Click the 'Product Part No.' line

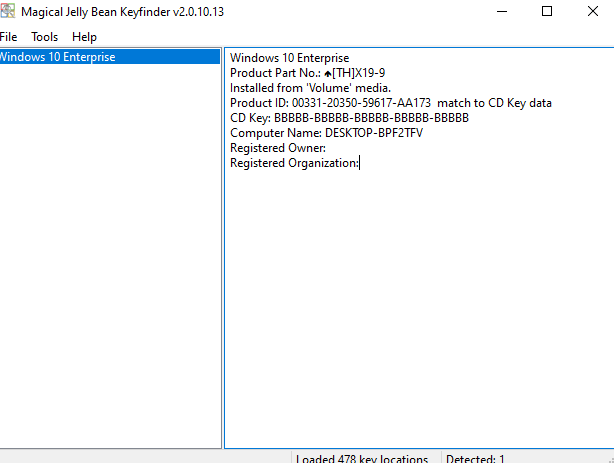pos(307,73)
